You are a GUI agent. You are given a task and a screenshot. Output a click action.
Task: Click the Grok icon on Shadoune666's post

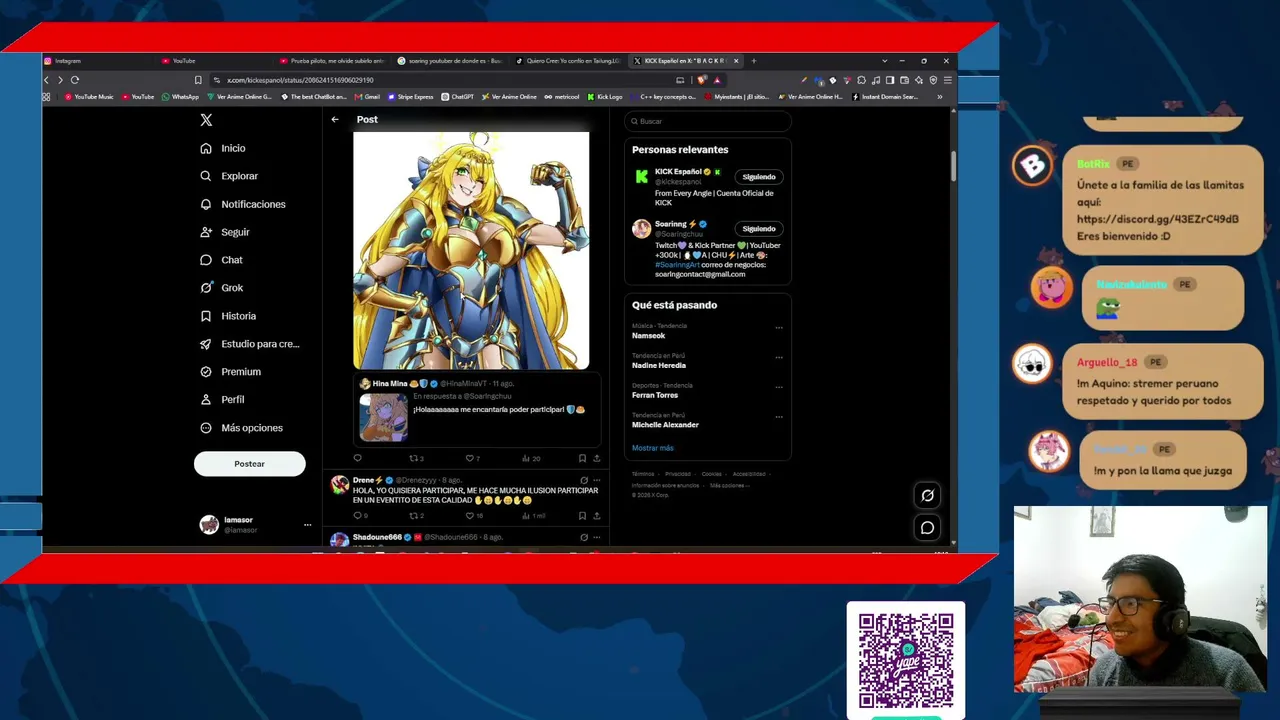(x=584, y=538)
